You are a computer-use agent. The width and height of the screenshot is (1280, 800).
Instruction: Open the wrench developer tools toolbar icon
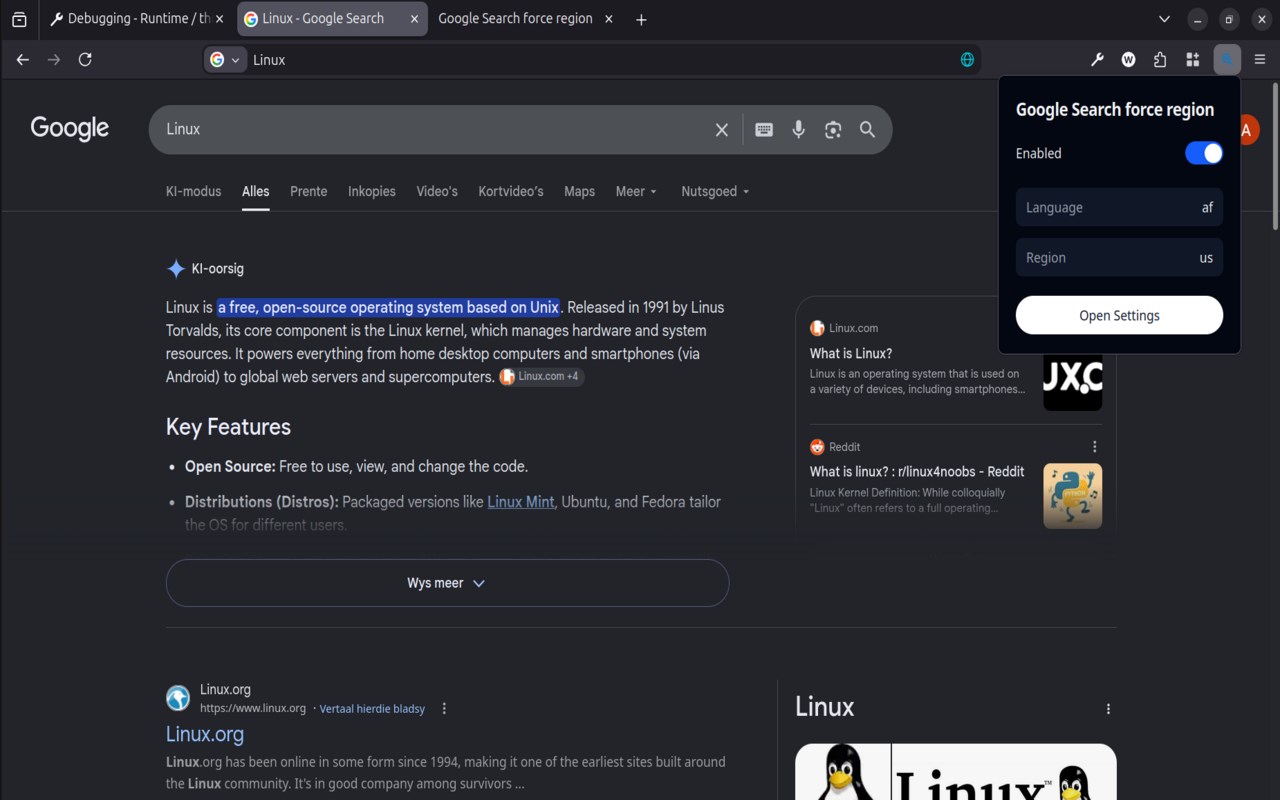pos(1097,60)
